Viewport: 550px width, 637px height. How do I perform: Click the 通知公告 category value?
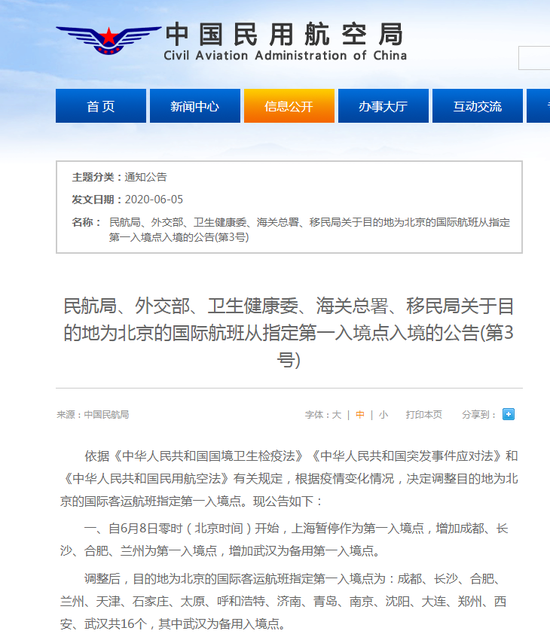click(x=146, y=177)
